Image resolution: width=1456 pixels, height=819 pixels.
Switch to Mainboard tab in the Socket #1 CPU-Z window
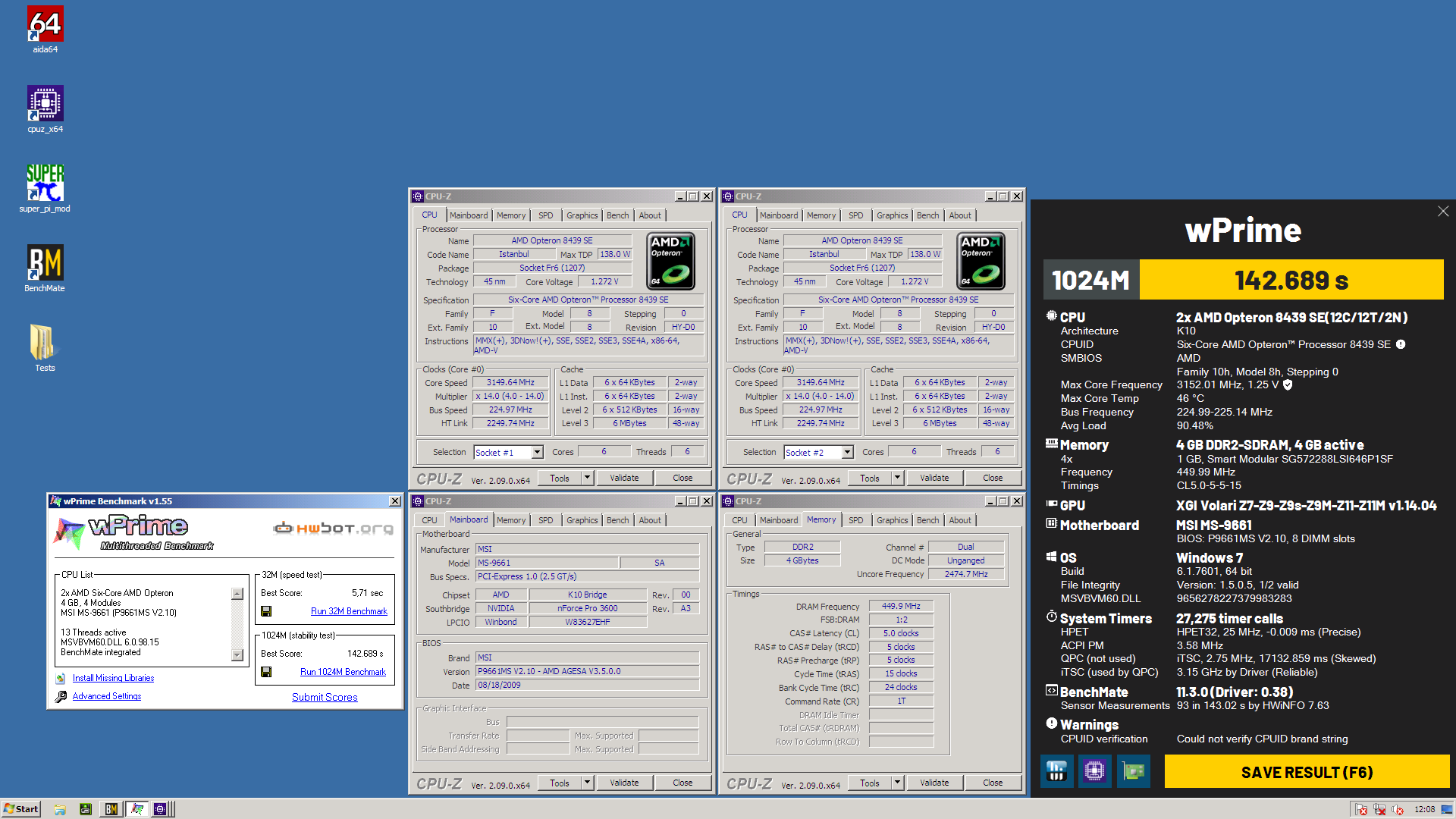pyautogui.click(x=469, y=215)
